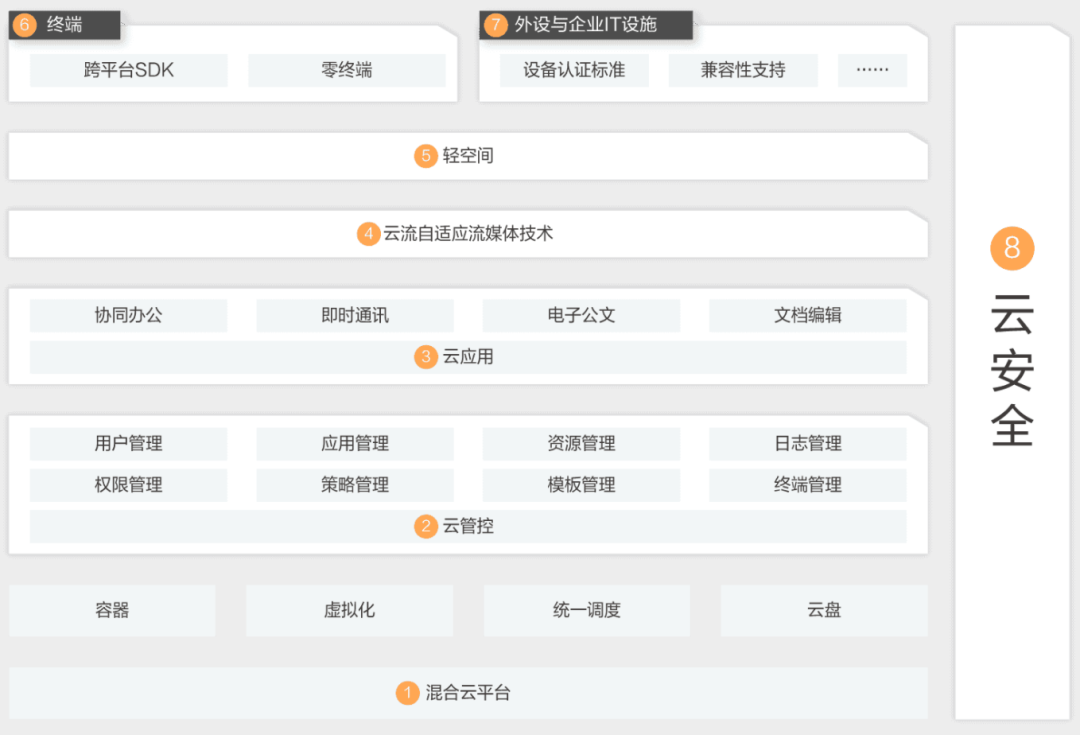Screen dimensions: 1080x735
Task: Click the 日志管理 box
Action: 807,444
